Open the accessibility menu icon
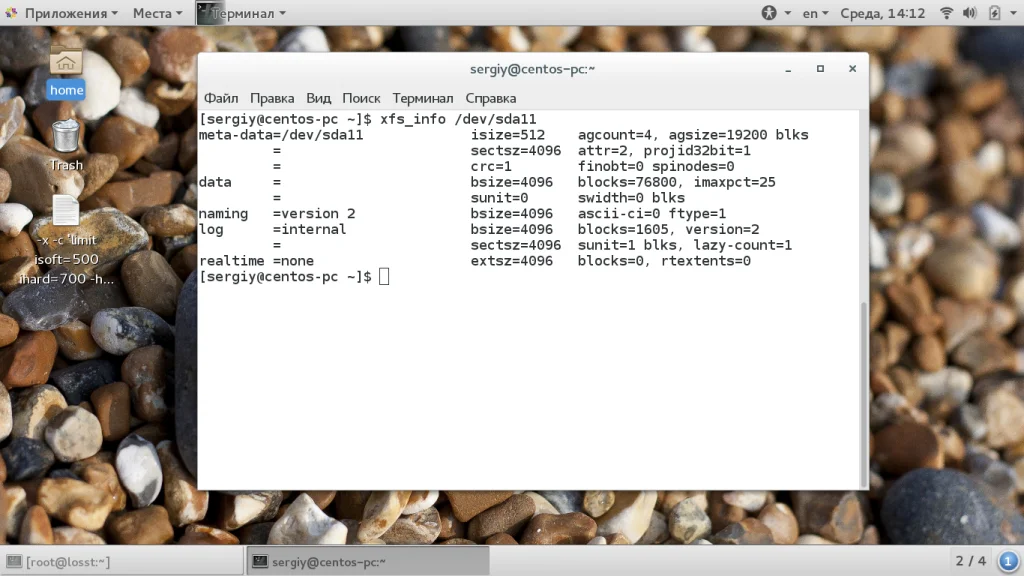 click(x=769, y=13)
